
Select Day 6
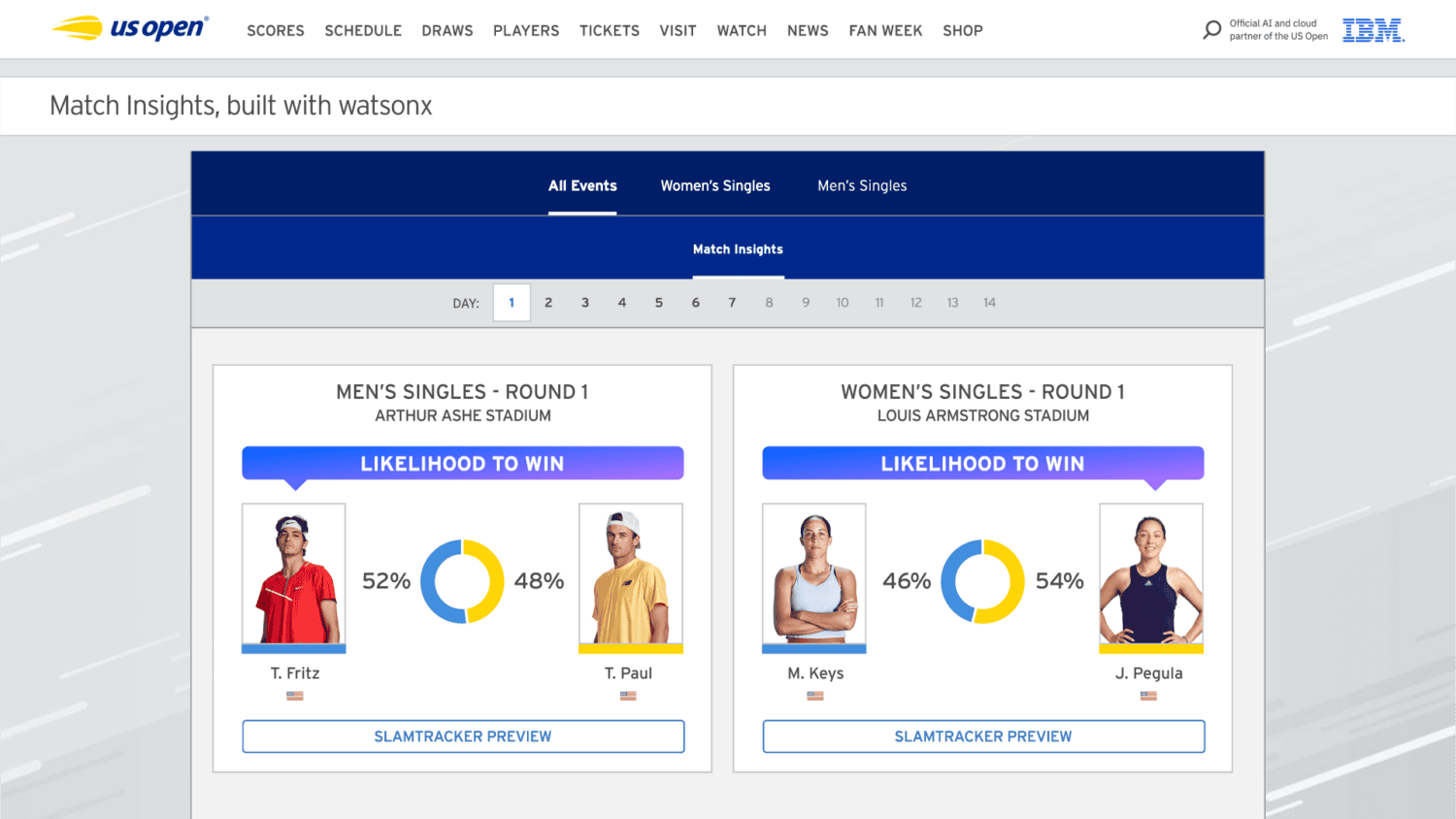pyautogui.click(x=696, y=303)
